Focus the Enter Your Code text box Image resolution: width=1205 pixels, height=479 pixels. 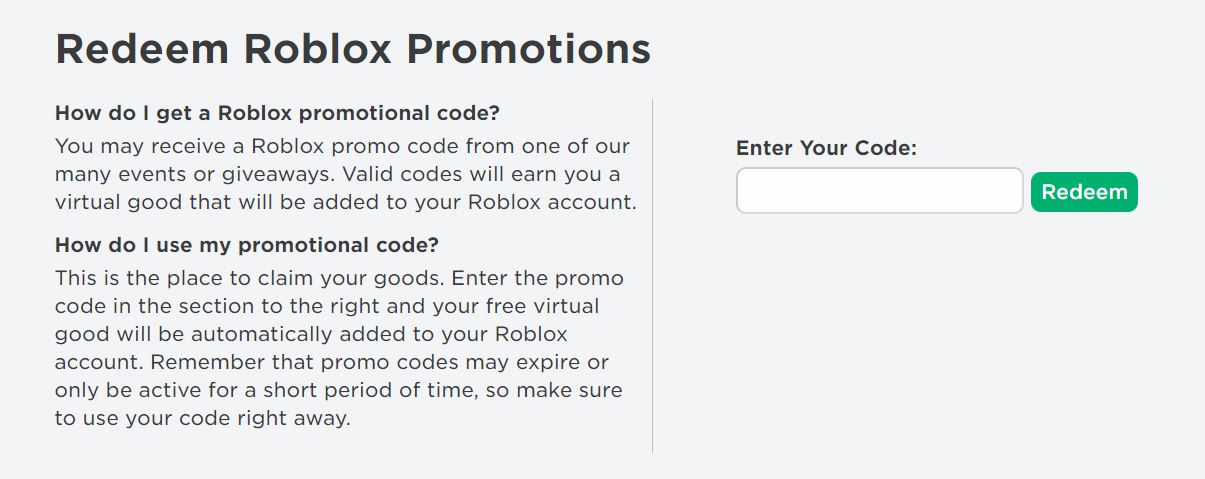coord(879,191)
